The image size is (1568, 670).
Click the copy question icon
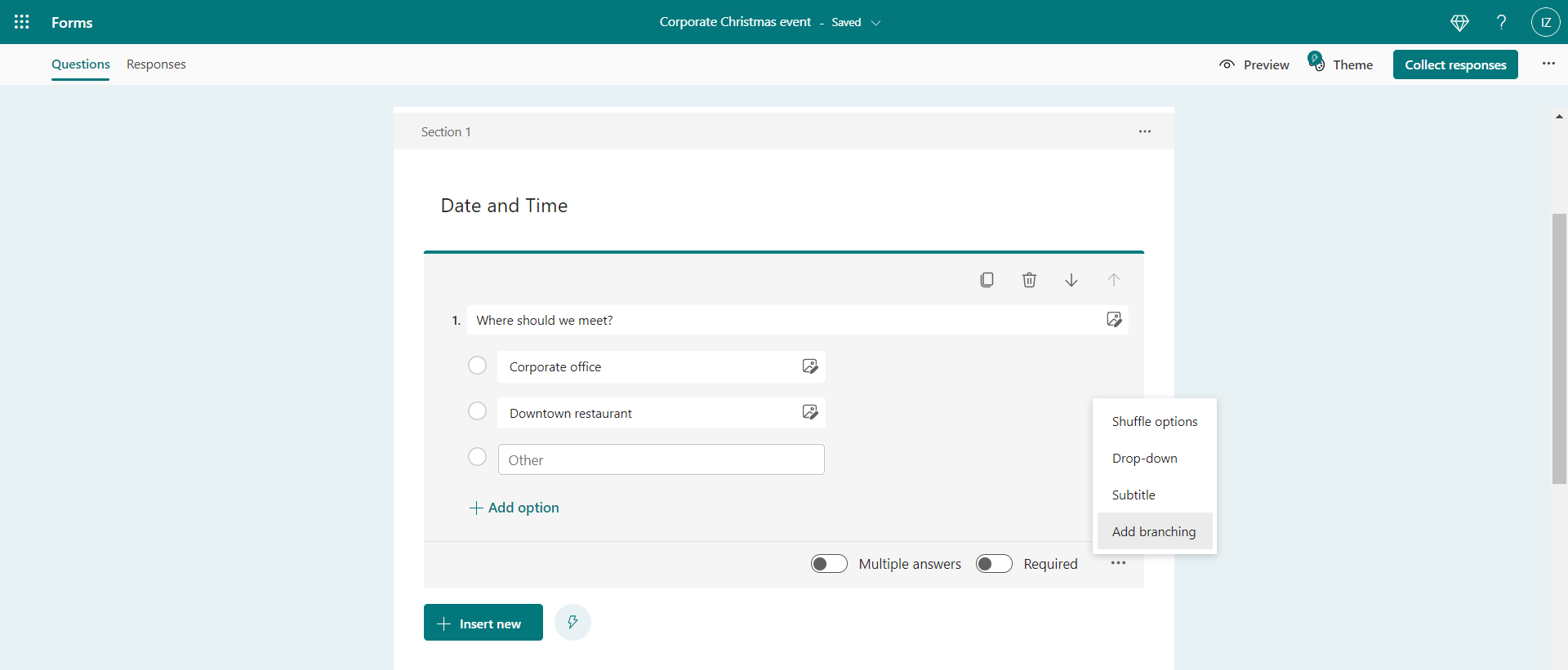(987, 280)
